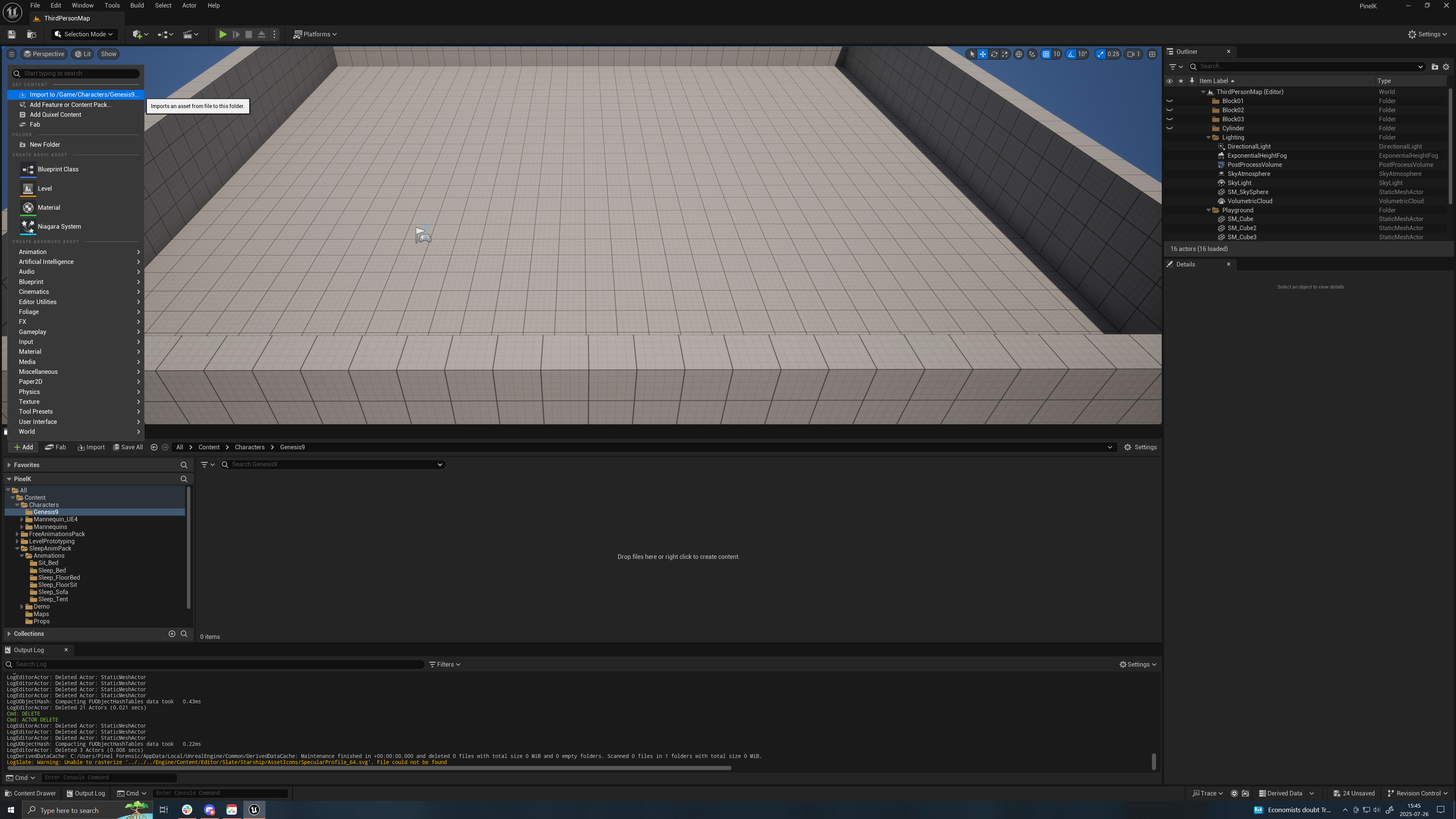Click the Outliner create new folder icon
The image size is (1456, 819).
coord(1434,67)
